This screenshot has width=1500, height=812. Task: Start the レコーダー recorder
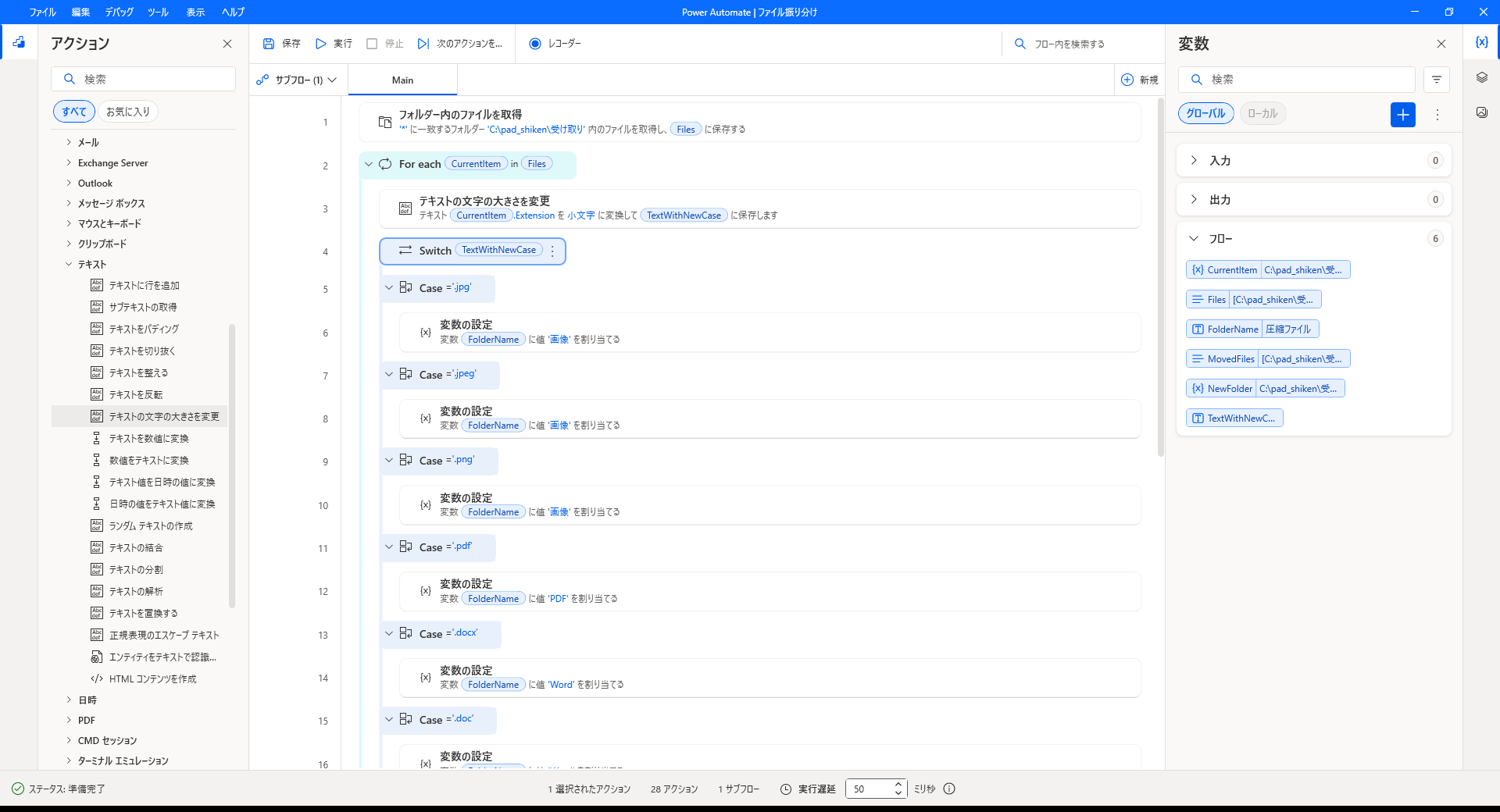(555, 44)
